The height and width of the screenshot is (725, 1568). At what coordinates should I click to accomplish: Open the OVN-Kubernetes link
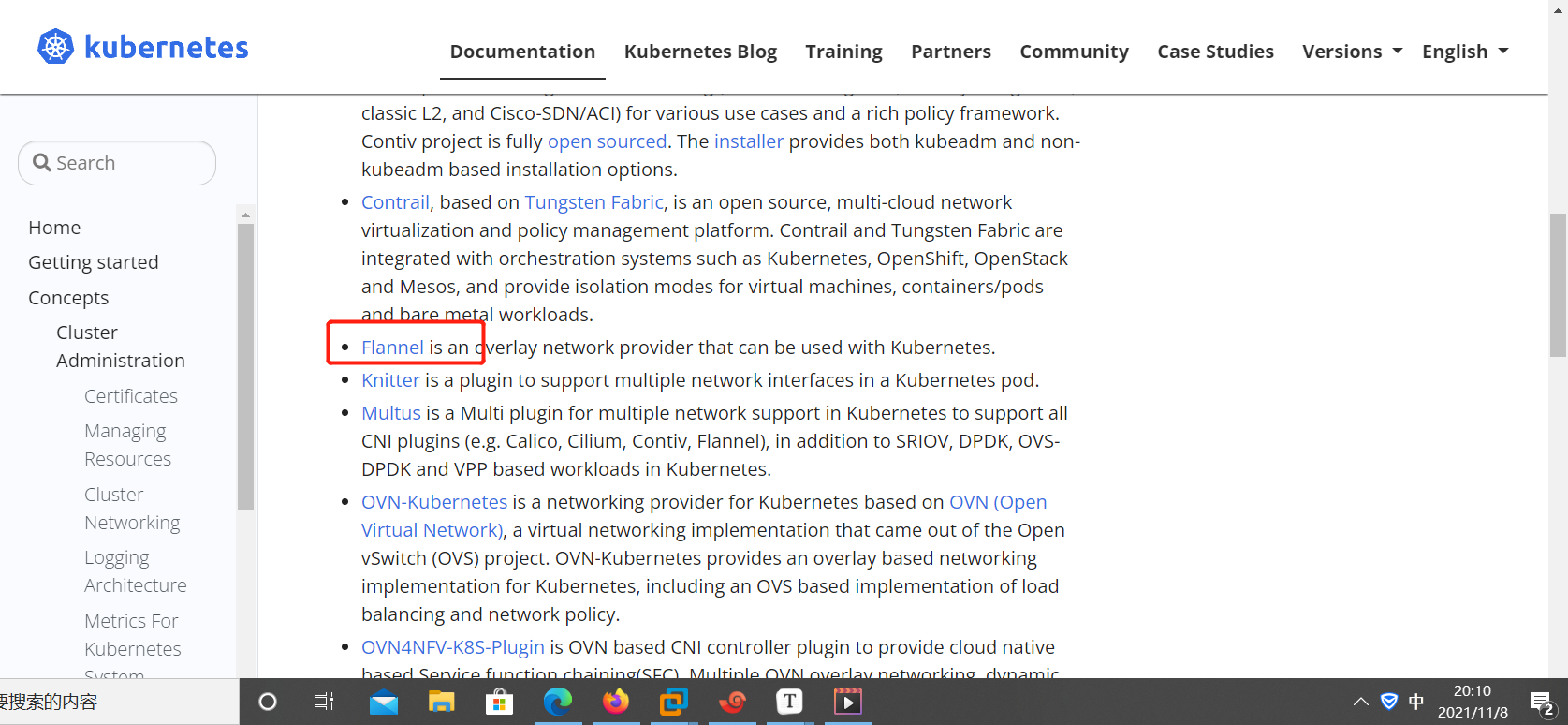tap(434, 502)
